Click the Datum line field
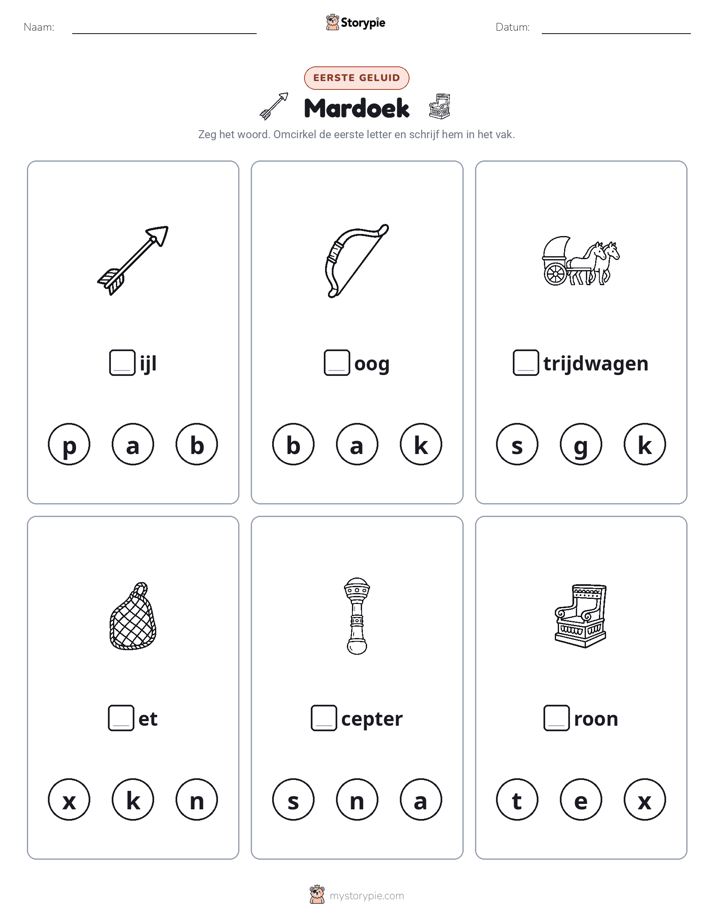 coord(616,27)
